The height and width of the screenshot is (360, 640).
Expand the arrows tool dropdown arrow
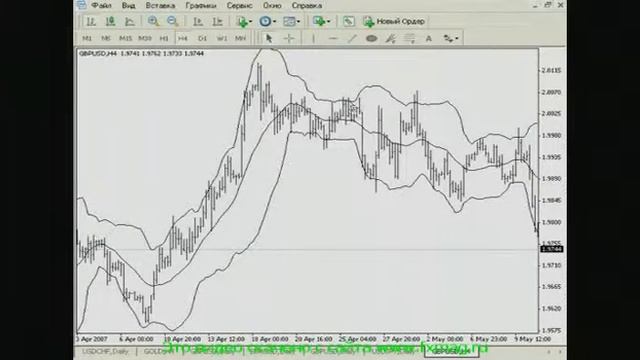pyautogui.click(x=457, y=38)
